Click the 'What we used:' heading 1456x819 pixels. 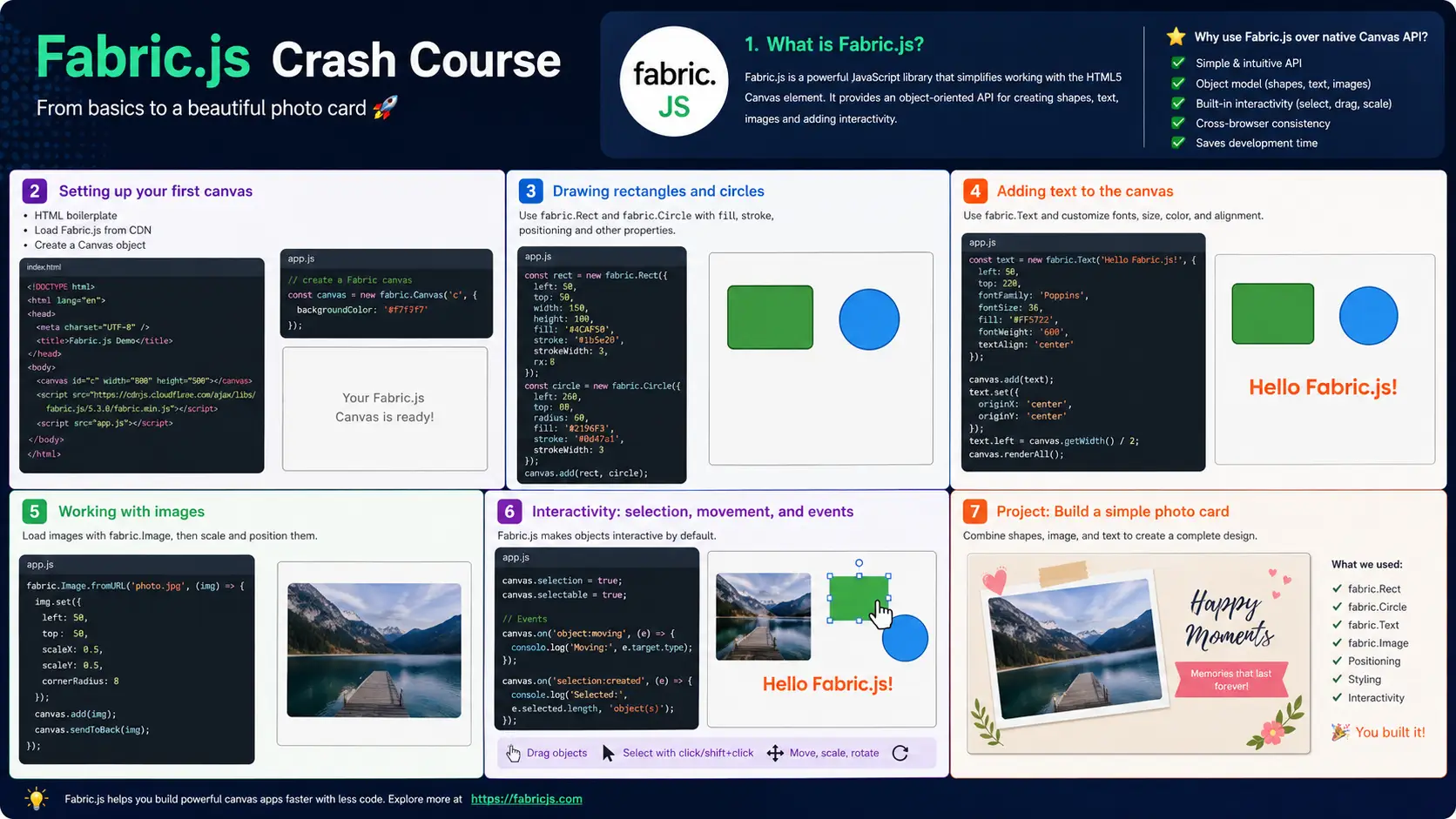point(1366,564)
